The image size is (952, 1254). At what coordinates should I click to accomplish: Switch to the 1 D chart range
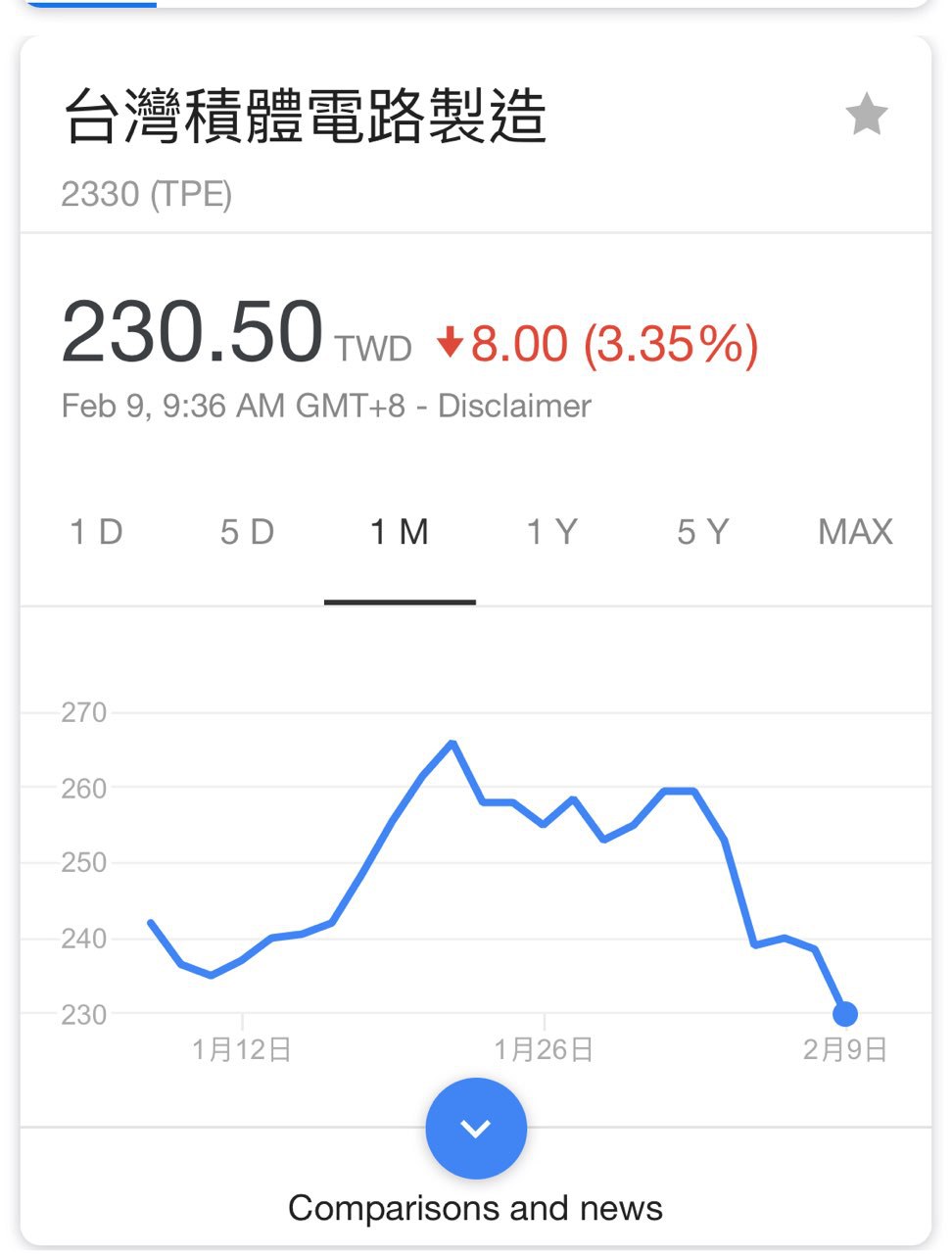[96, 532]
